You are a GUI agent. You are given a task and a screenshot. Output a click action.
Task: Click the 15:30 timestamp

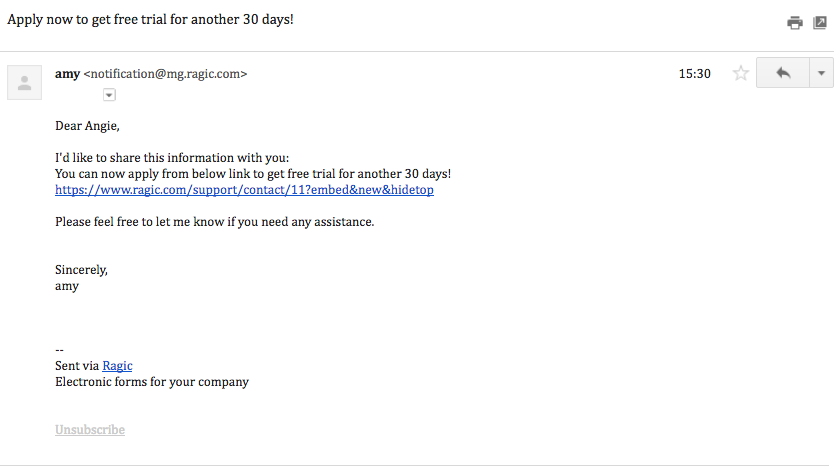(695, 74)
